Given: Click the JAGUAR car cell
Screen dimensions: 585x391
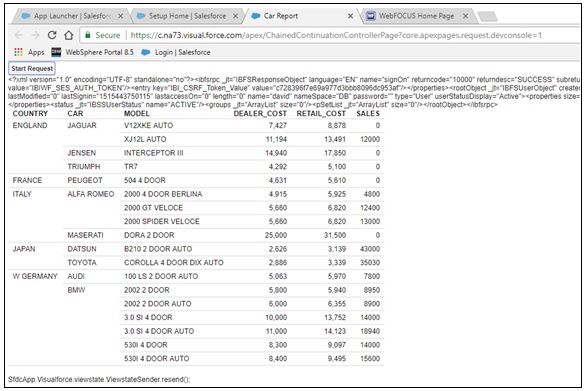Looking at the screenshot, I should [x=82, y=125].
